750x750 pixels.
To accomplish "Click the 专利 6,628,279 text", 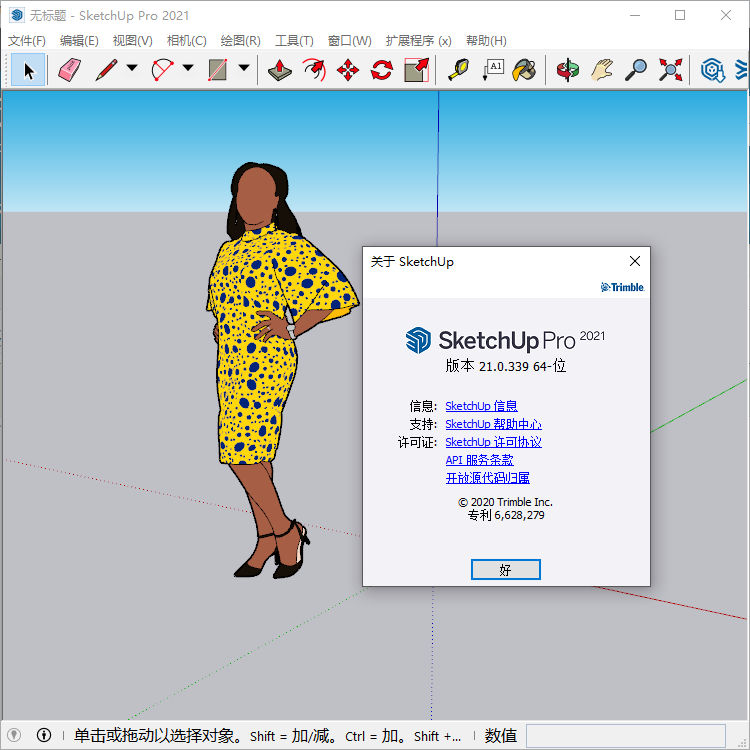I will tap(506, 515).
